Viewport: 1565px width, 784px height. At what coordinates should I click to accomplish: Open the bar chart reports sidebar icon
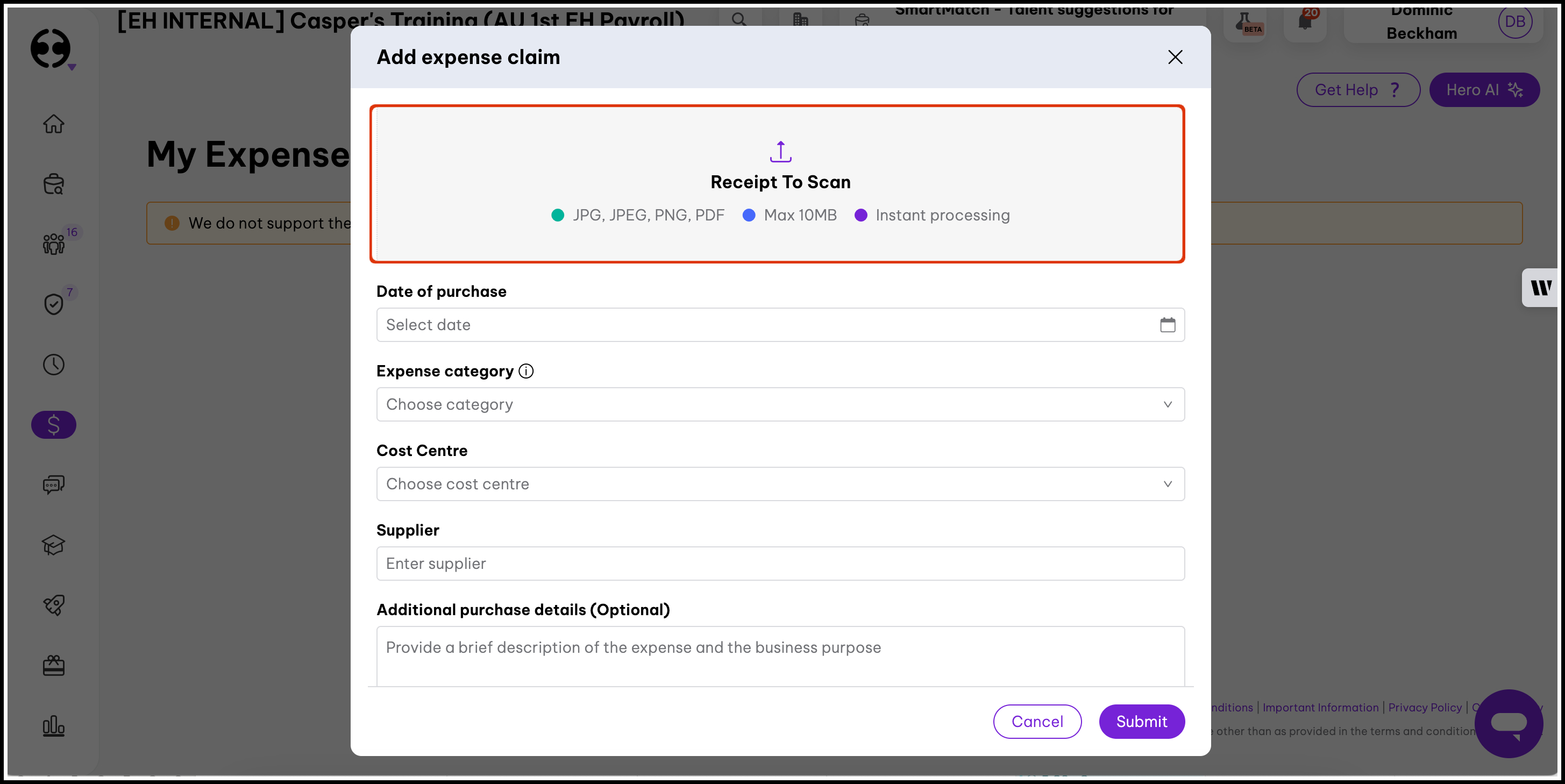(53, 725)
